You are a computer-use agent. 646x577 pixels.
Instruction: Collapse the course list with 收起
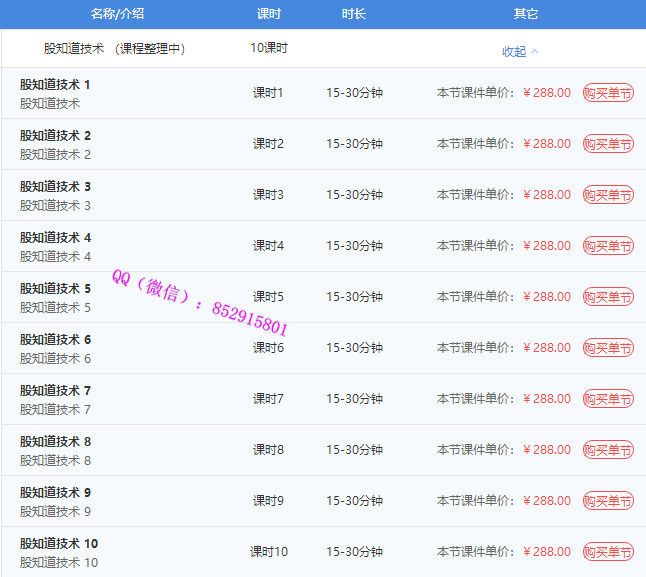point(519,51)
